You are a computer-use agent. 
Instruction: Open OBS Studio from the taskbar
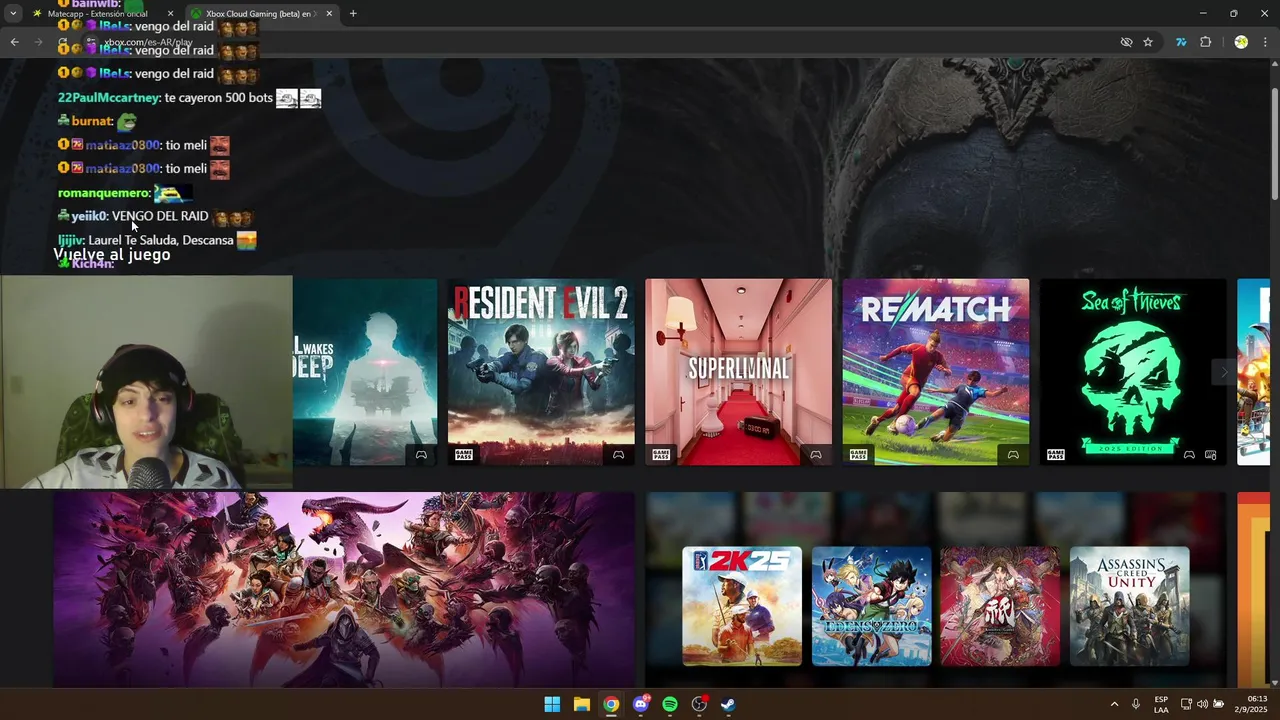click(x=699, y=704)
